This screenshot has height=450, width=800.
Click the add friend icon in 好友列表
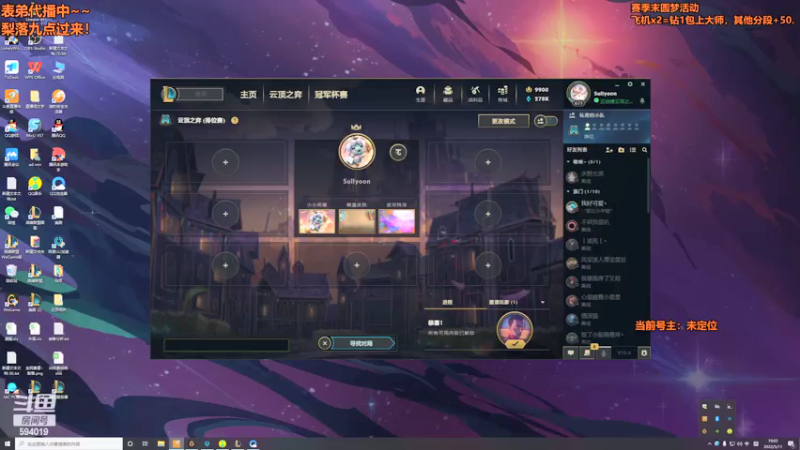click(609, 150)
